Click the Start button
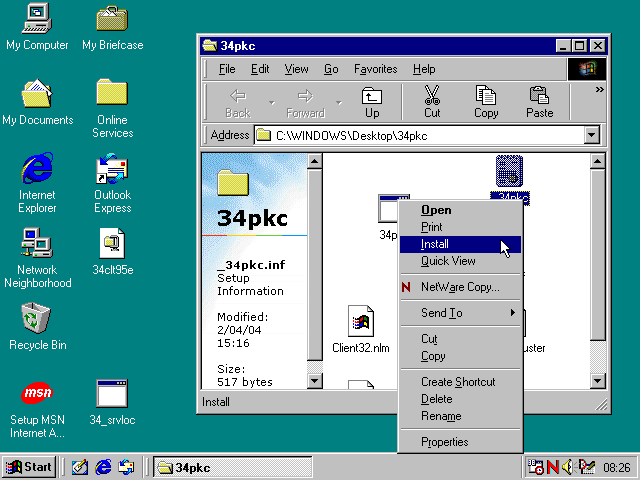The height and width of the screenshot is (480, 640). [29, 467]
